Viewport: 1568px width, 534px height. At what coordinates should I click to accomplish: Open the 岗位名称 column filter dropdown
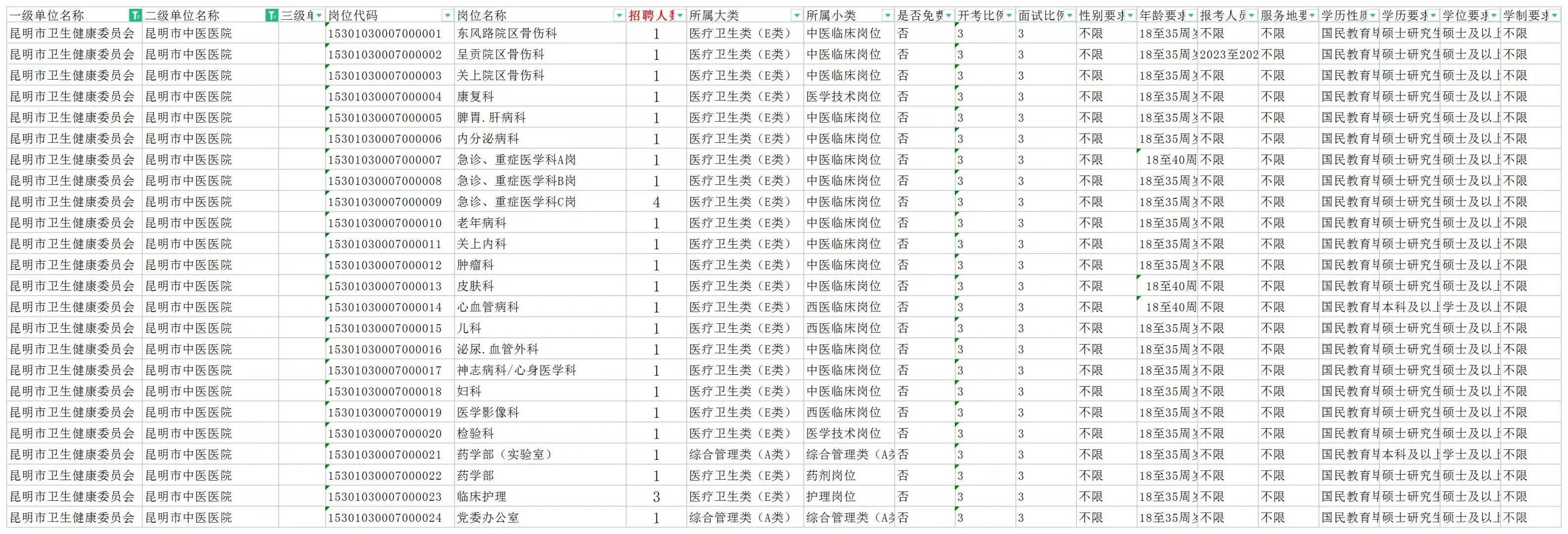click(619, 15)
